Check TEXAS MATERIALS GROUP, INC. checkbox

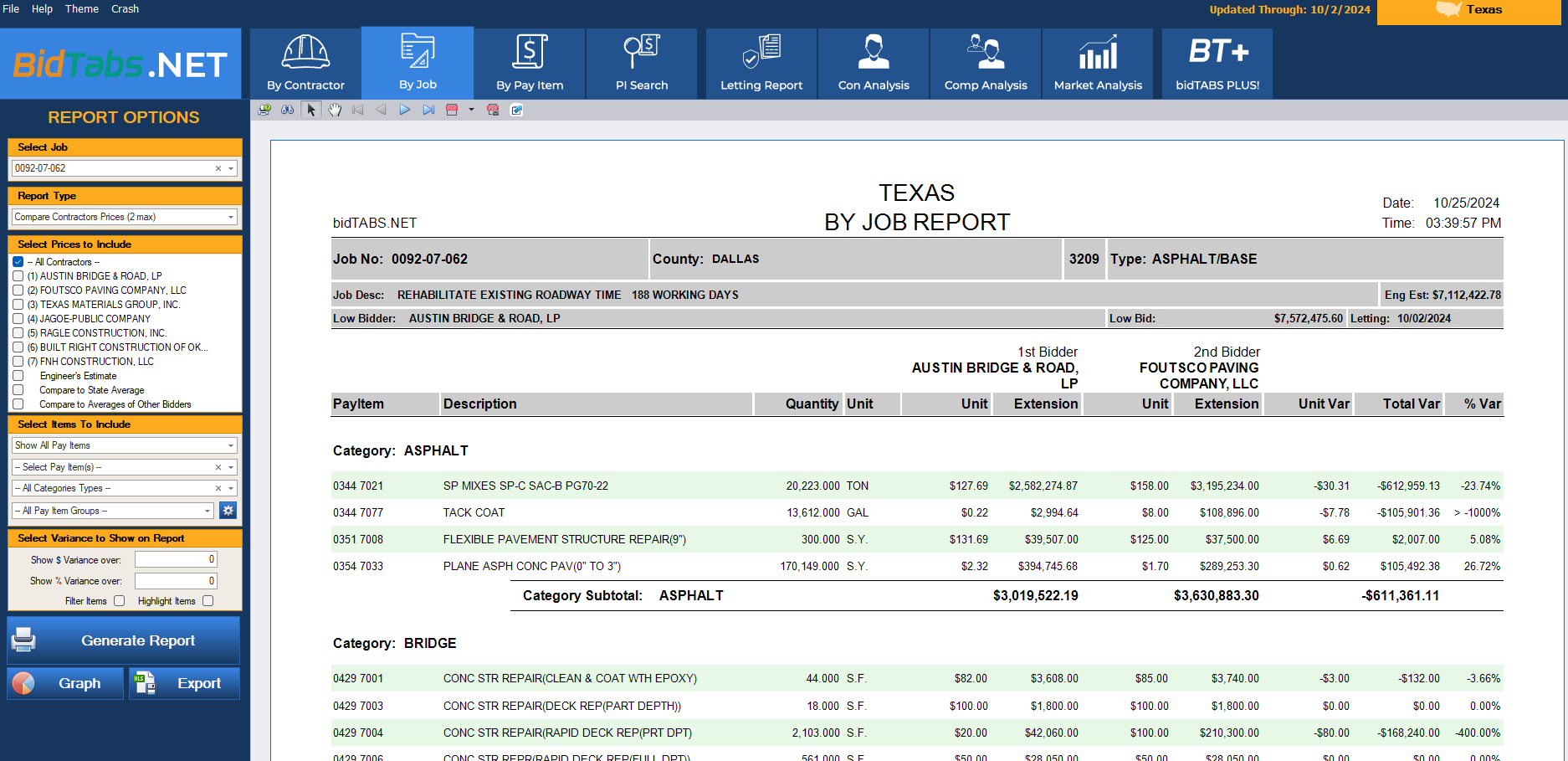18,305
